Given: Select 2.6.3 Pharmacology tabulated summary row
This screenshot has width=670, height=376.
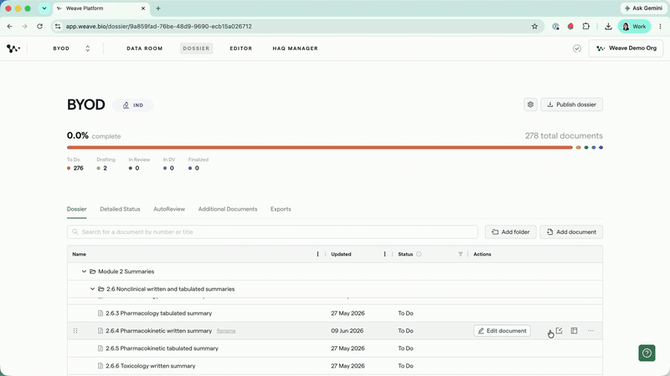Looking at the screenshot, I should click(335, 313).
